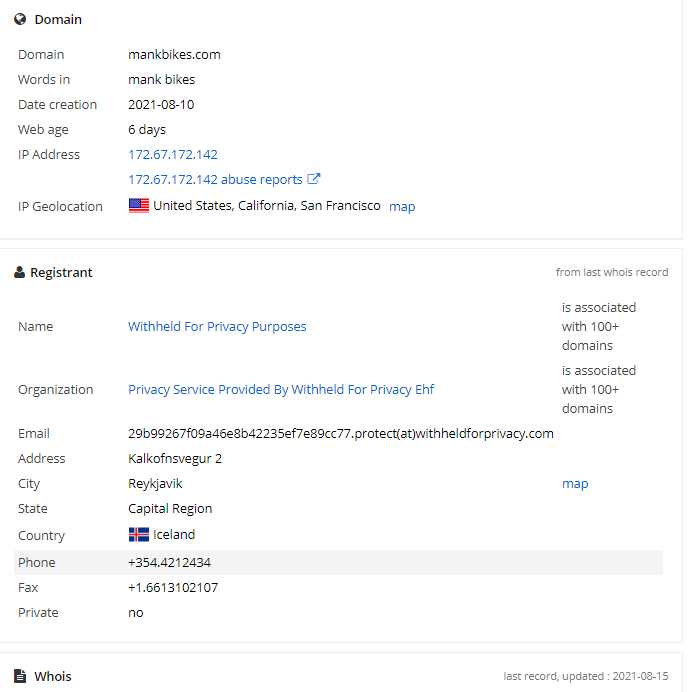Click the registrant email address text
The height and width of the screenshot is (692, 688).
[341, 433]
